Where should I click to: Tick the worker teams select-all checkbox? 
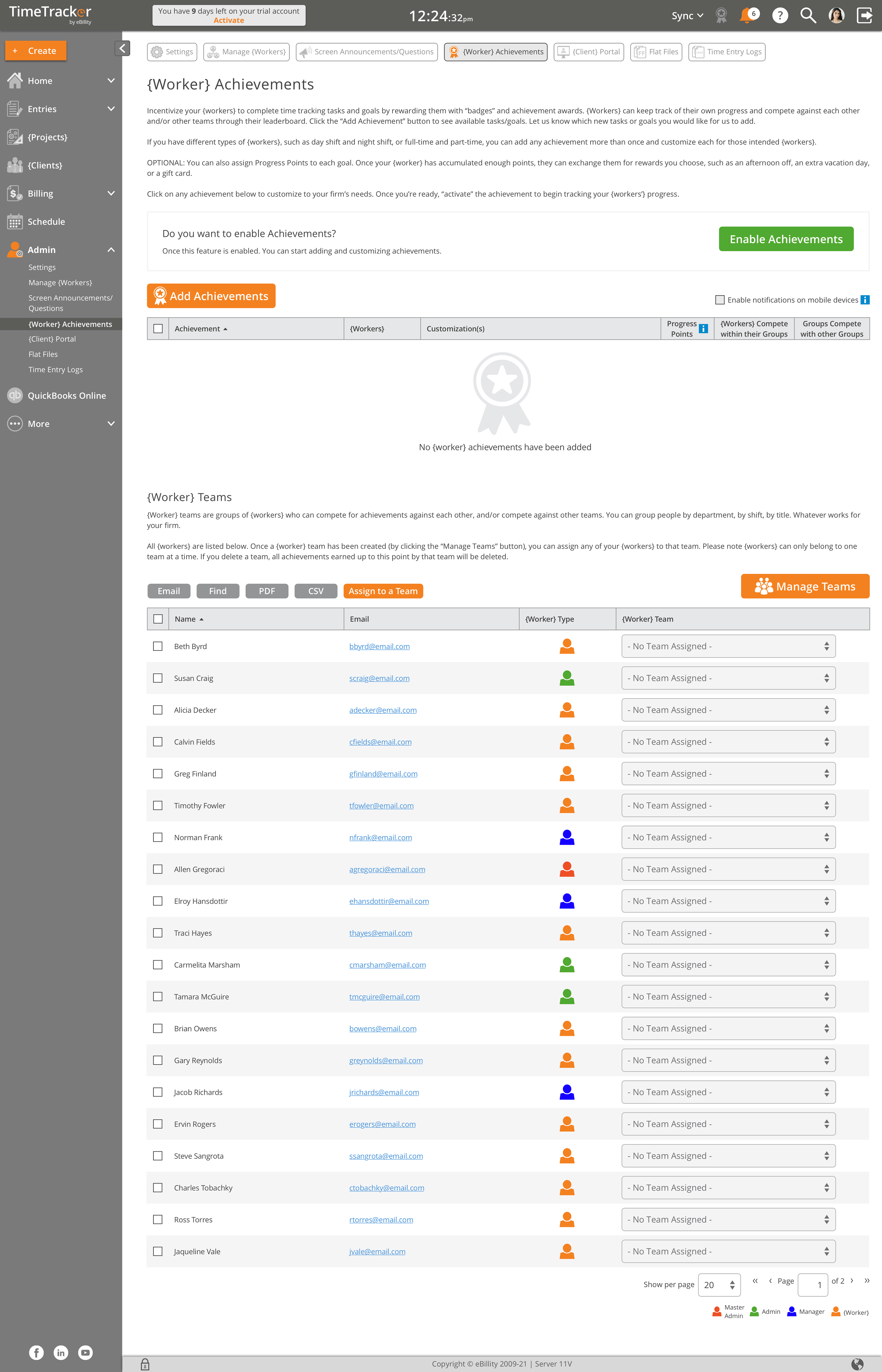point(158,619)
